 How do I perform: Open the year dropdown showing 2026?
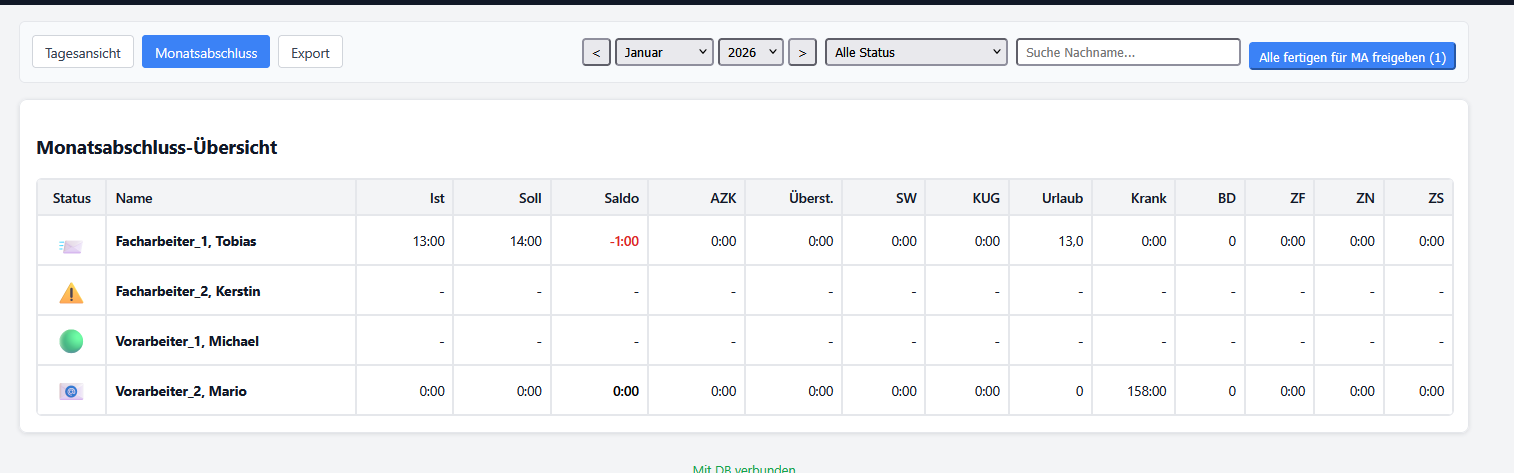(751, 52)
